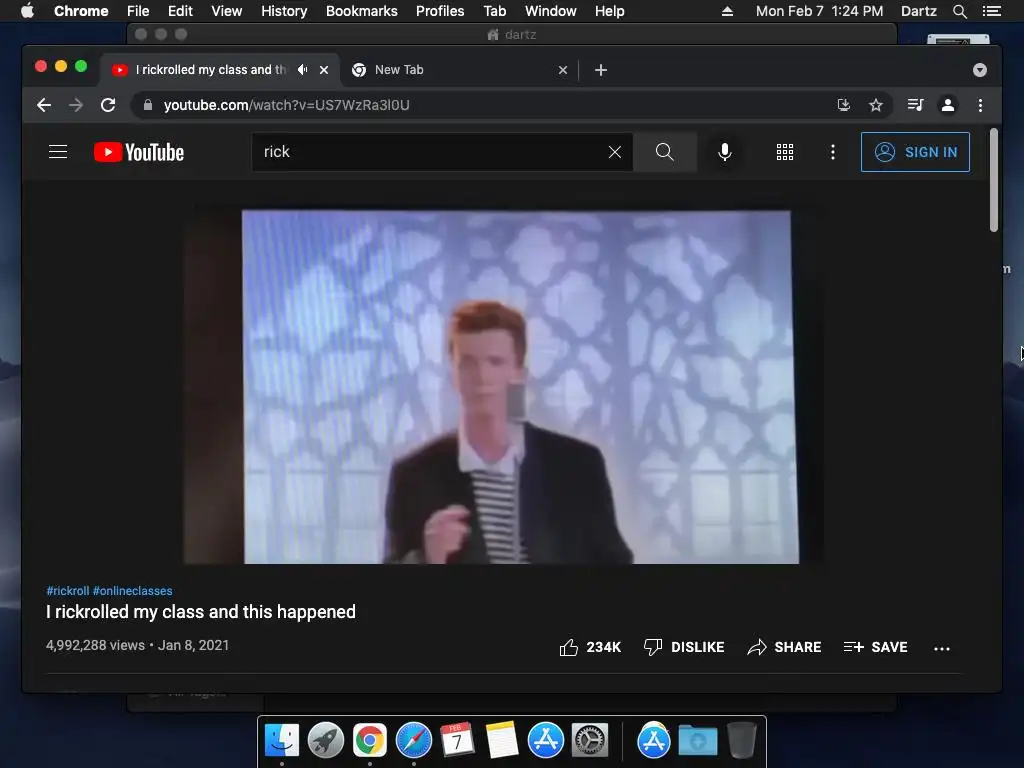This screenshot has width=1024, height=768.
Task: Click the page vertical scrollbar
Action: pyautogui.click(x=994, y=180)
